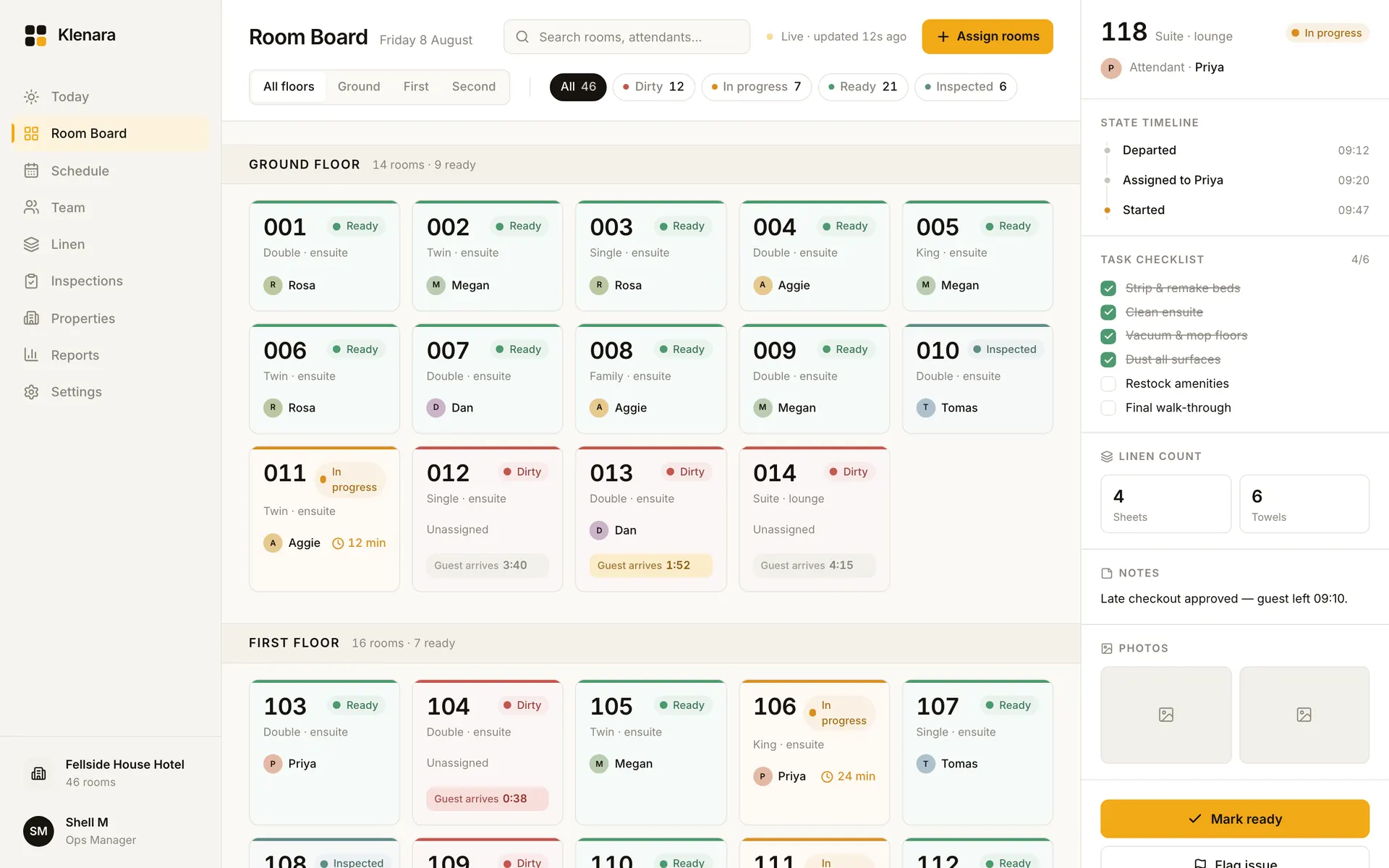Switch to First floor tab
The height and width of the screenshot is (868, 1389).
[416, 87]
